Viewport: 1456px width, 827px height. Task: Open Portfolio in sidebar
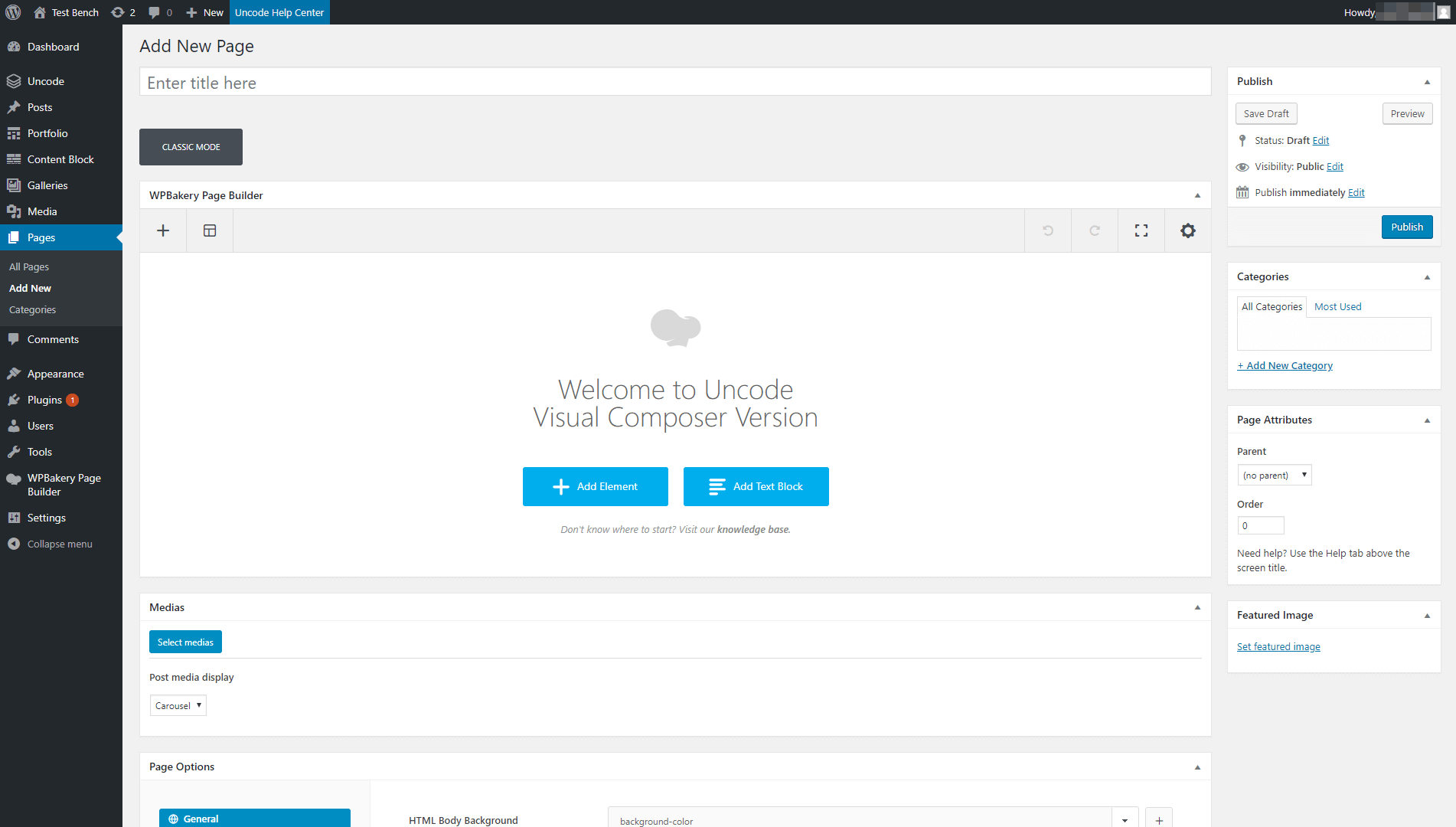61,133
